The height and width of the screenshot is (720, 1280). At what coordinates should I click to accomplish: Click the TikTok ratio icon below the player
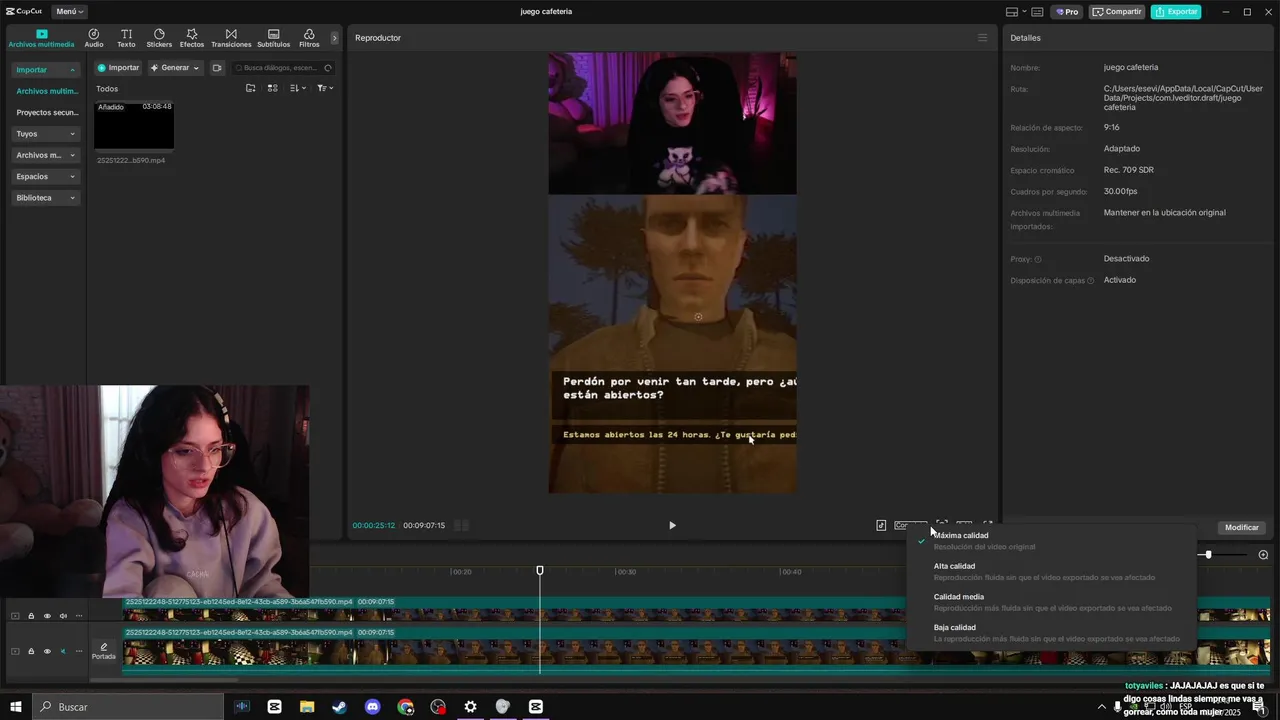coord(881,525)
